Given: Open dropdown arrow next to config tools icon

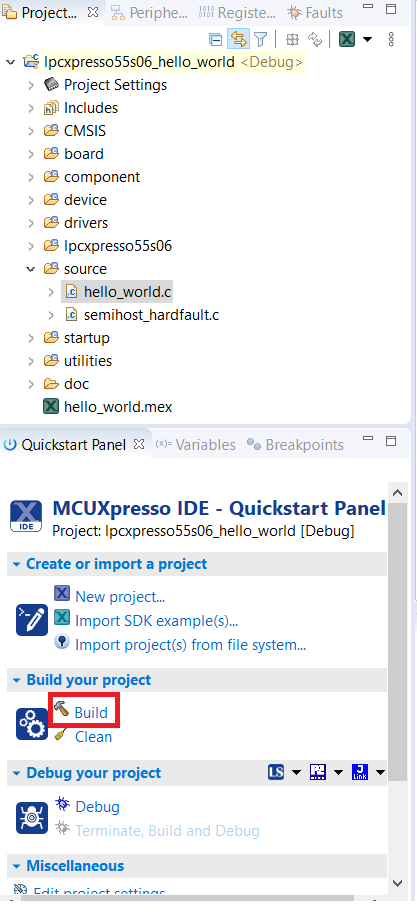Looking at the screenshot, I should (367, 39).
